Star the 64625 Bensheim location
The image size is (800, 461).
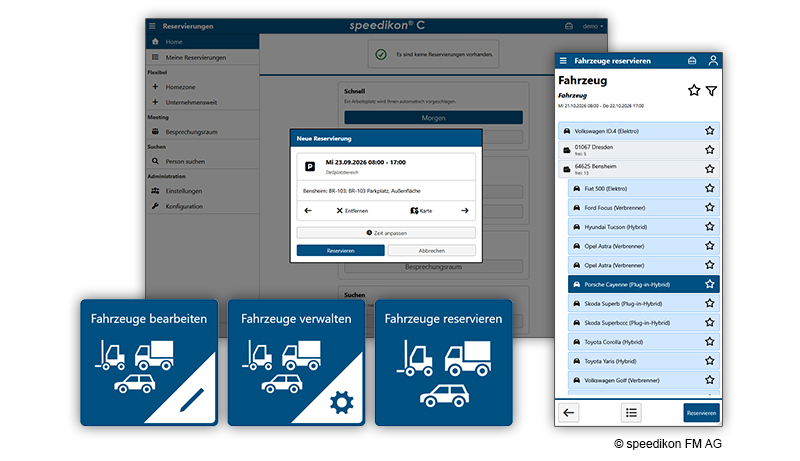[x=710, y=169]
